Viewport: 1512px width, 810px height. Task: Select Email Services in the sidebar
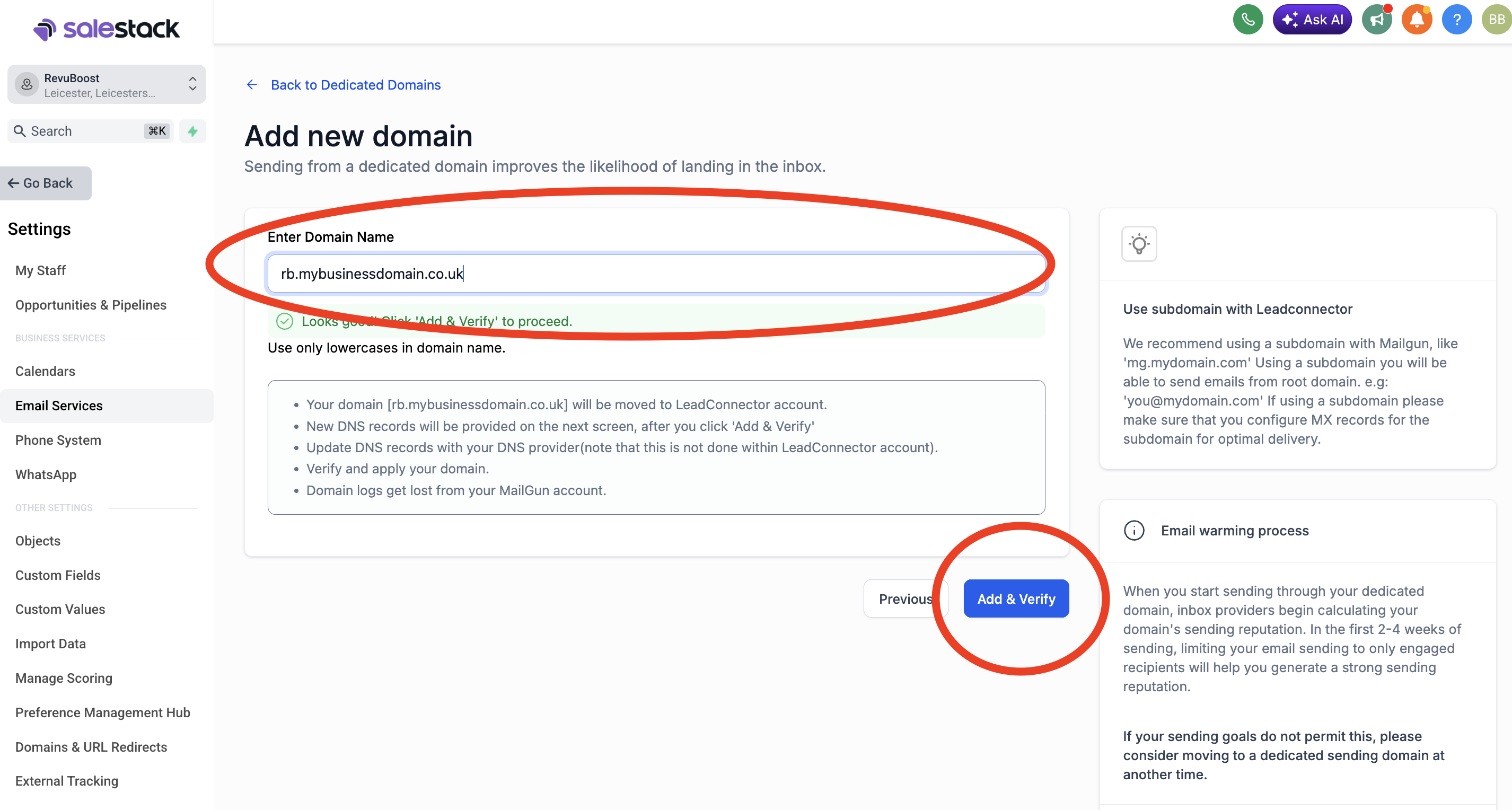(x=106, y=405)
